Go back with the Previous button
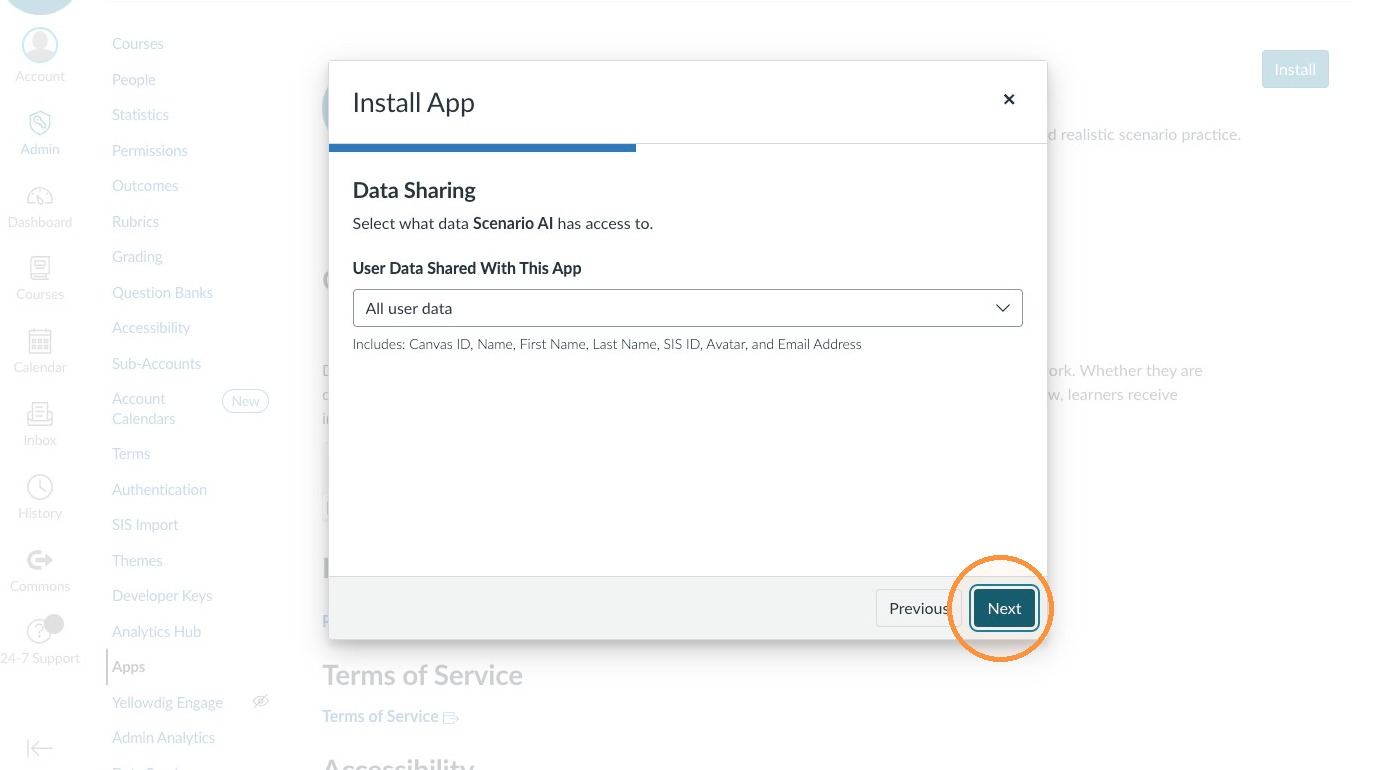The image size is (1376, 770). coord(918,608)
